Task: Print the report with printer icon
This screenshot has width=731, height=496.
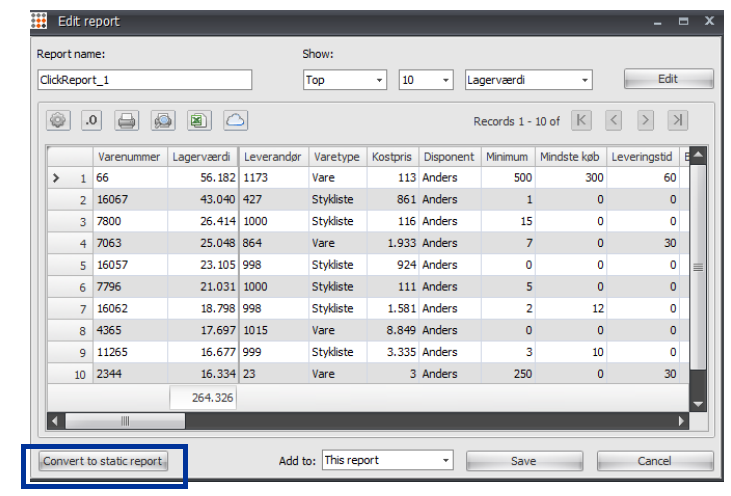Action: 126,121
